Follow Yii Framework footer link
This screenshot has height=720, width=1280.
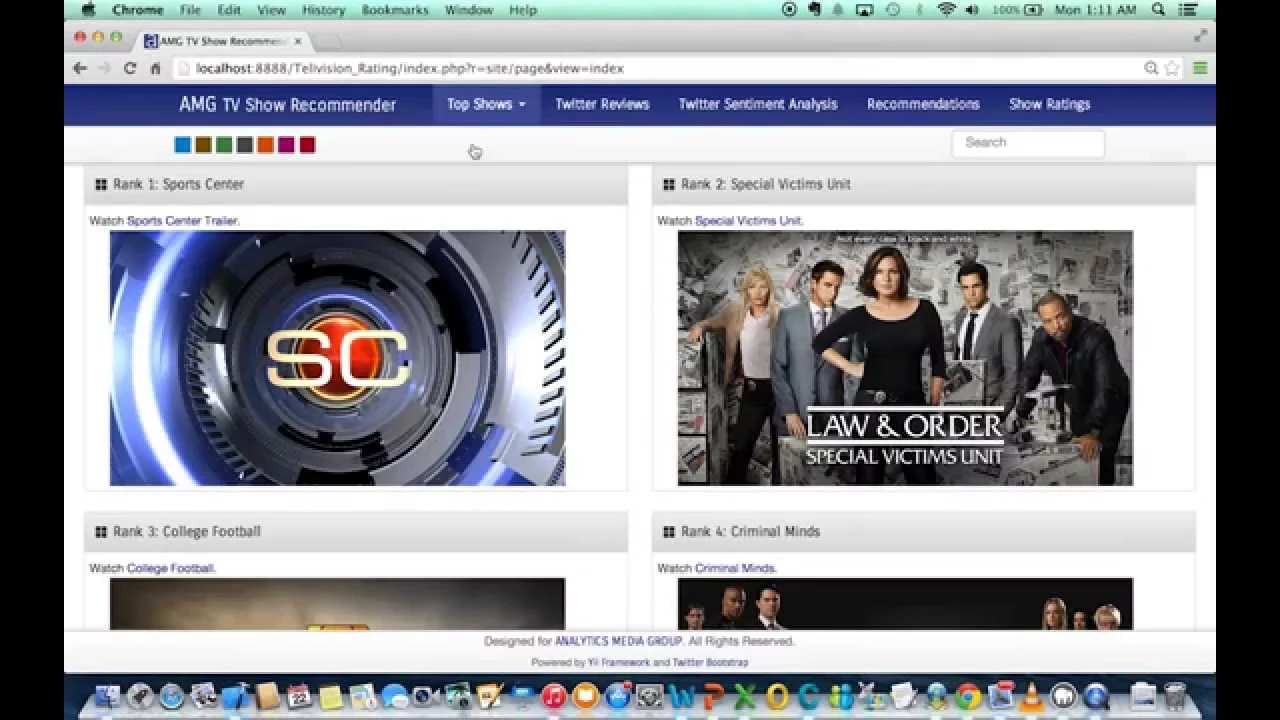[x=618, y=663]
